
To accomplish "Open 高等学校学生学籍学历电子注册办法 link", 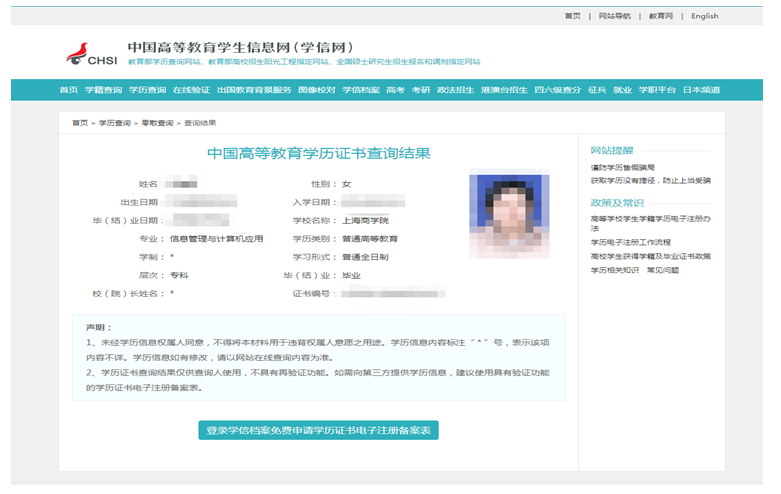I will tap(651, 223).
